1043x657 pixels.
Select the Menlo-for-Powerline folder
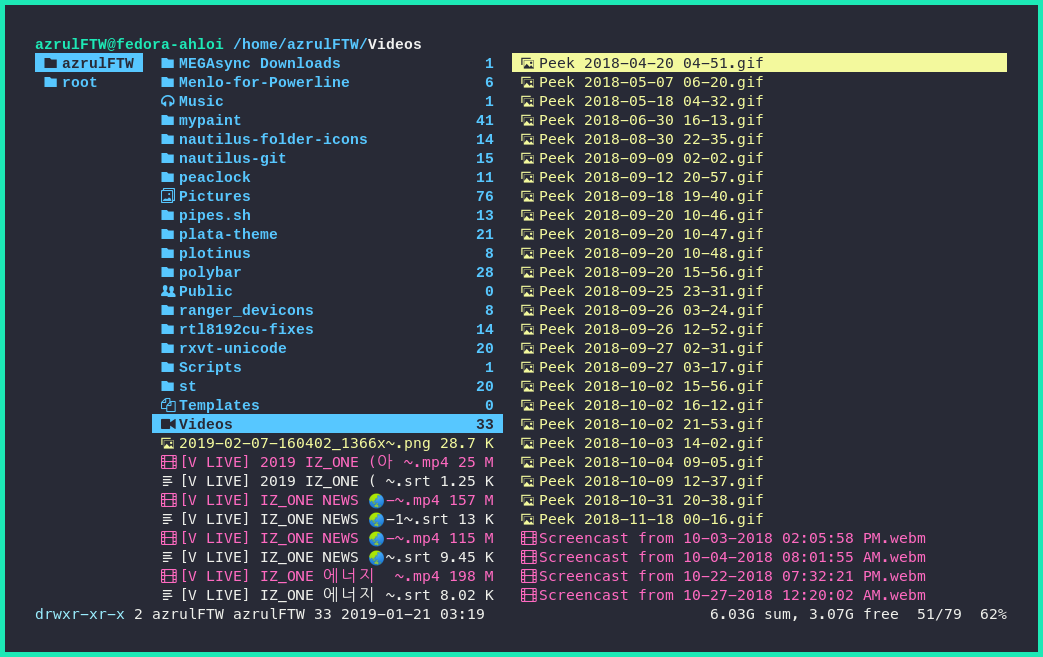coord(327,82)
